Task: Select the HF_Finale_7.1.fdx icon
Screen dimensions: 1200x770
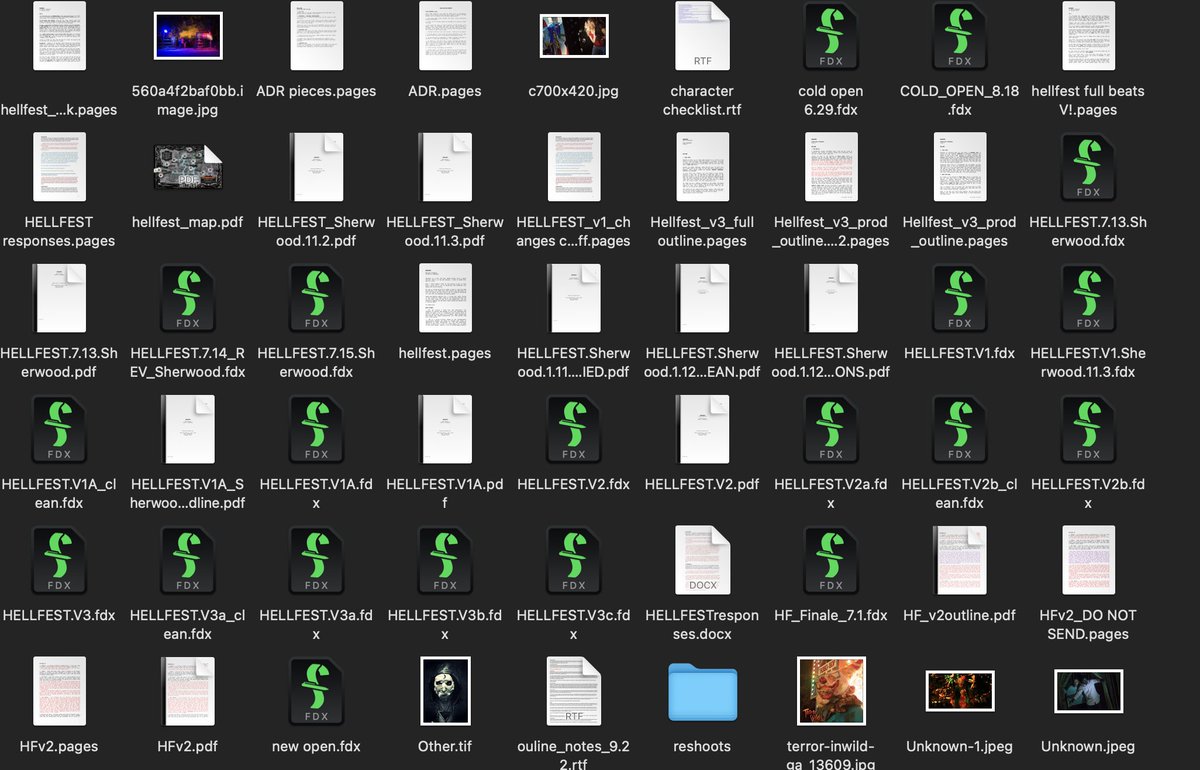Action: [x=831, y=560]
